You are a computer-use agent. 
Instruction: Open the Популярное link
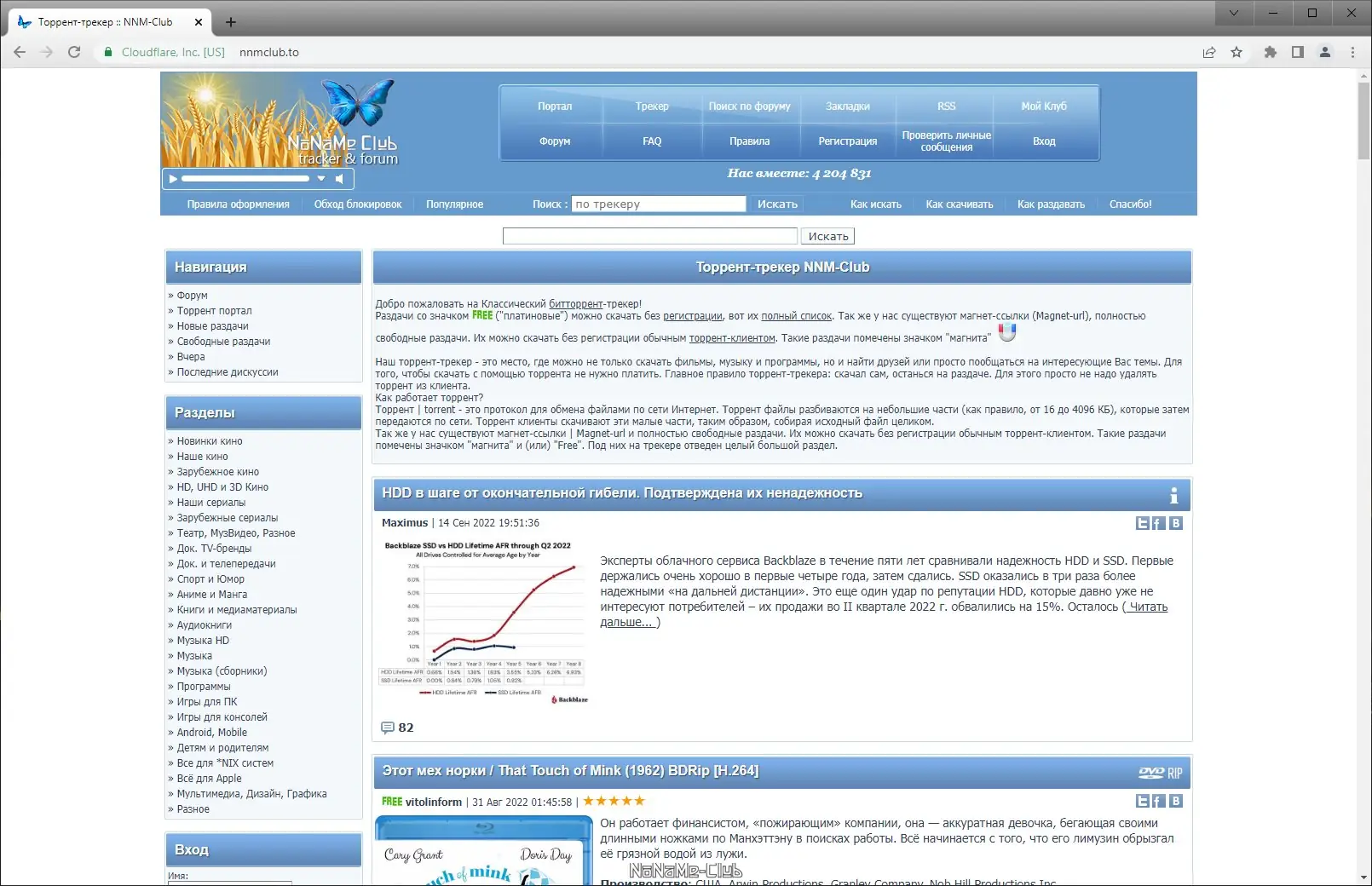tap(454, 204)
